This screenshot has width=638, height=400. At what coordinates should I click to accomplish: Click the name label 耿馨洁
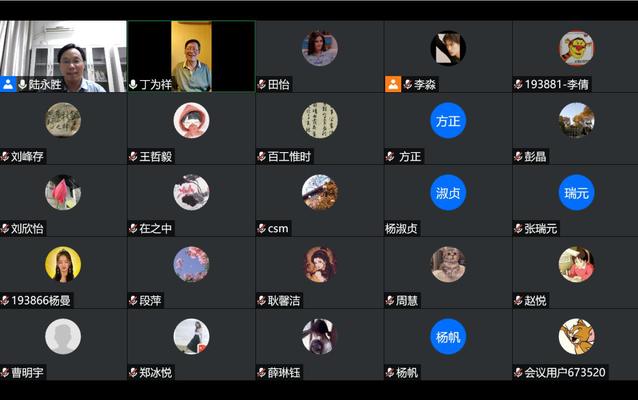point(284,301)
